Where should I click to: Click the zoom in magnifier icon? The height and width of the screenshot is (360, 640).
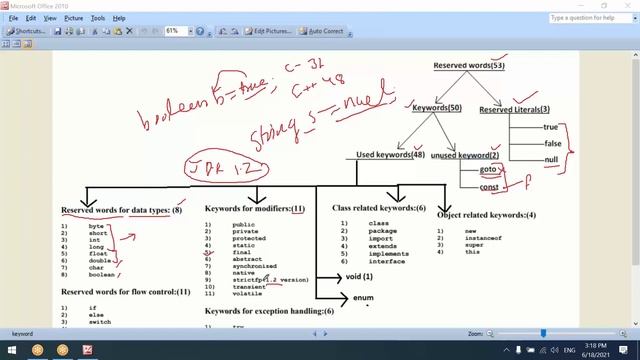click(623, 333)
